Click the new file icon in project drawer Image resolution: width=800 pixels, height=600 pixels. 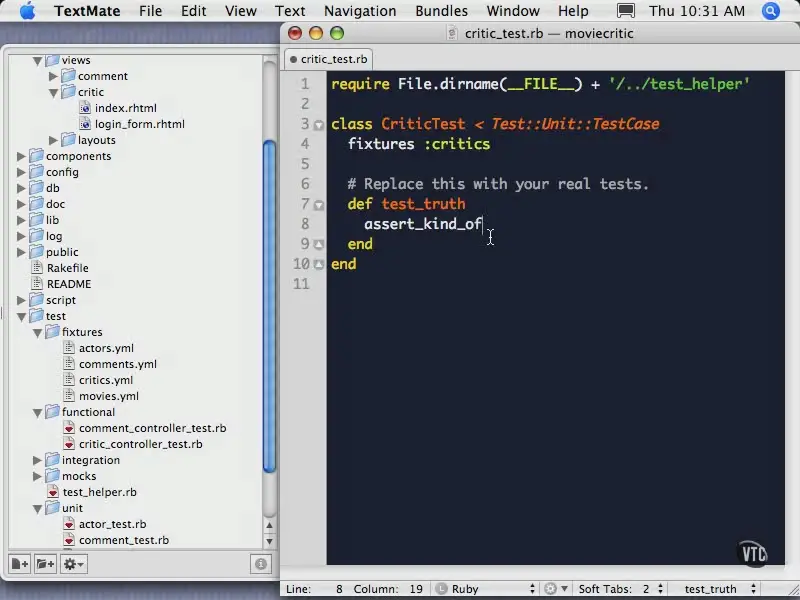coord(20,564)
